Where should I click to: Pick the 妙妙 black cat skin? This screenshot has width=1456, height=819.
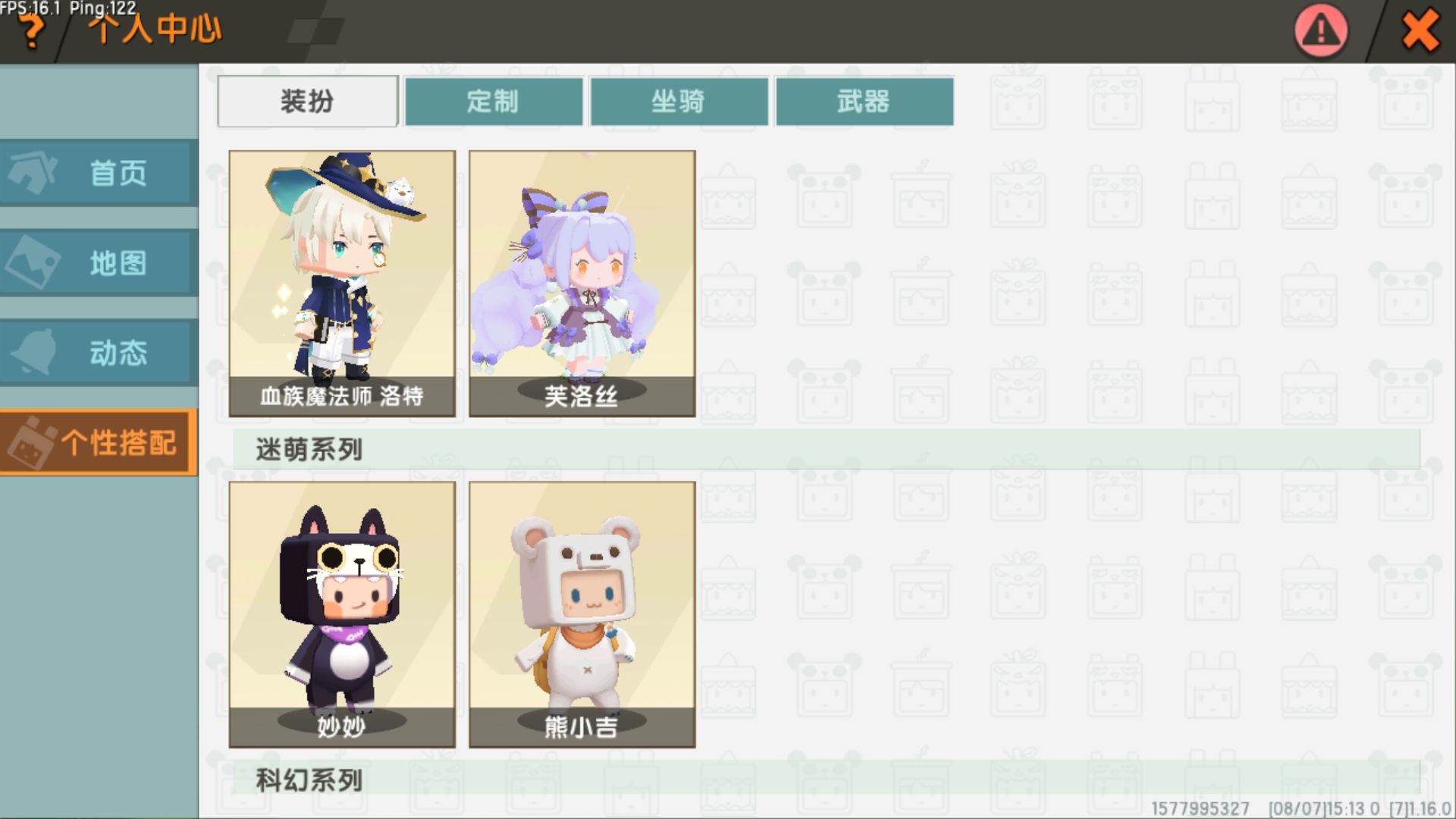(342, 614)
